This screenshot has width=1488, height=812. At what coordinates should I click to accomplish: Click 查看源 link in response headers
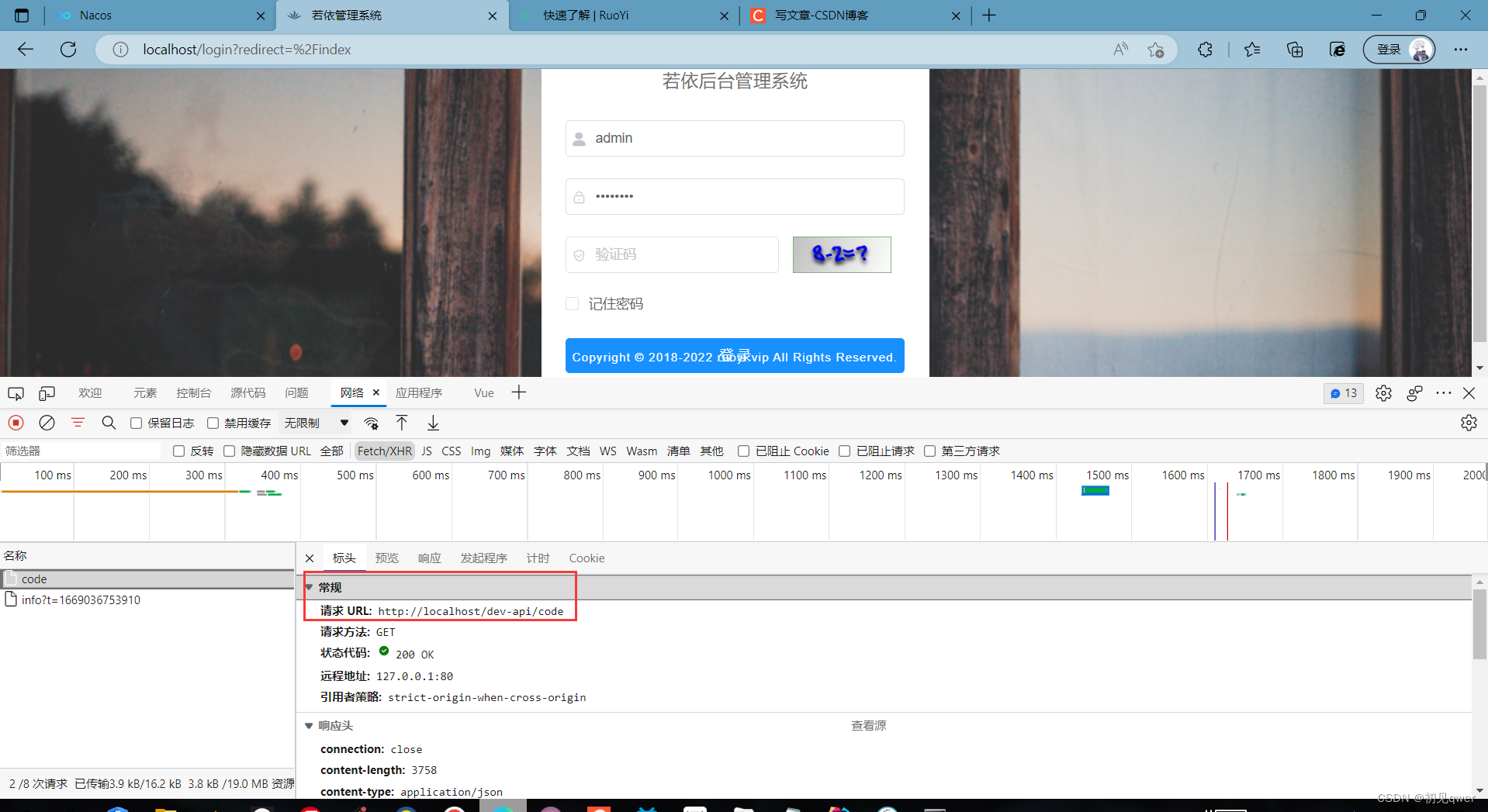[x=868, y=726]
